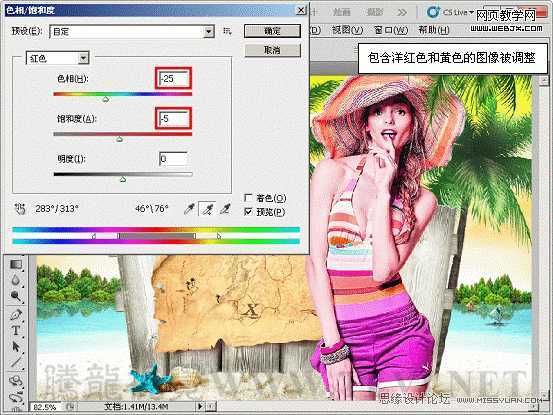This screenshot has height=415, width=553.
Task: Expand the CS Live dropdown menu
Action: tap(471, 12)
